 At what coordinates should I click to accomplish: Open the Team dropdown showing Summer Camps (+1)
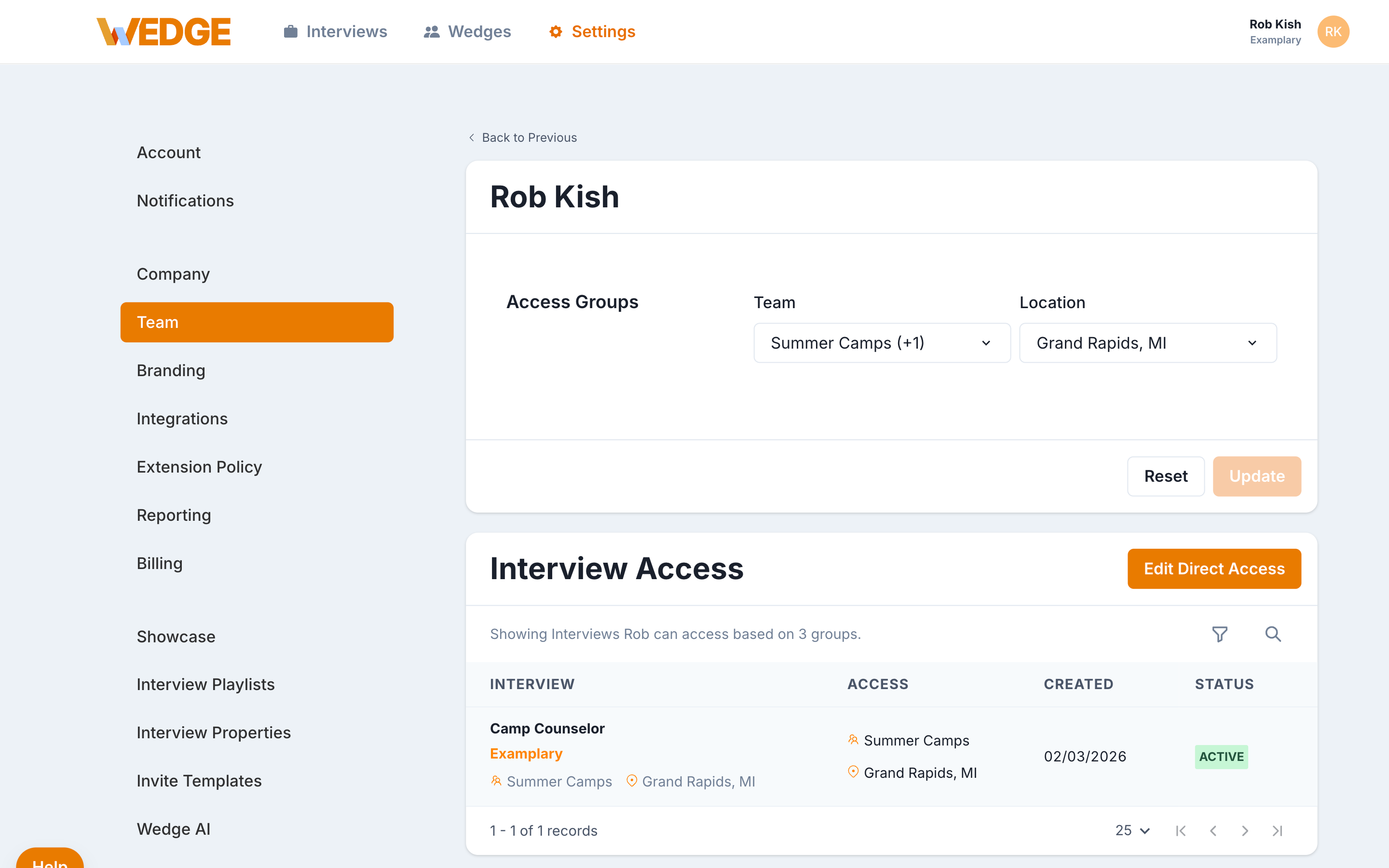point(882,343)
